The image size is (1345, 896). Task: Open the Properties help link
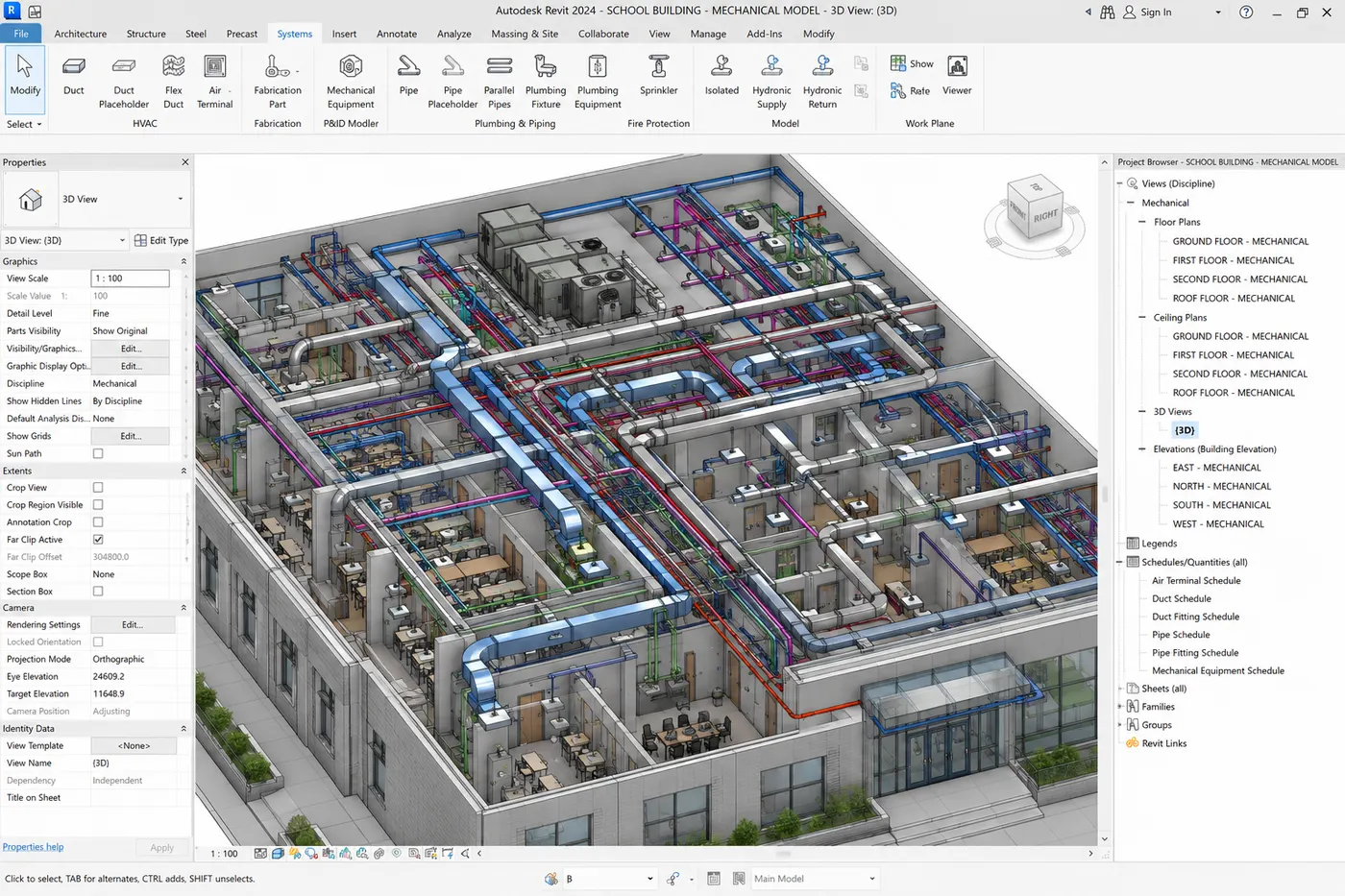[x=33, y=847]
